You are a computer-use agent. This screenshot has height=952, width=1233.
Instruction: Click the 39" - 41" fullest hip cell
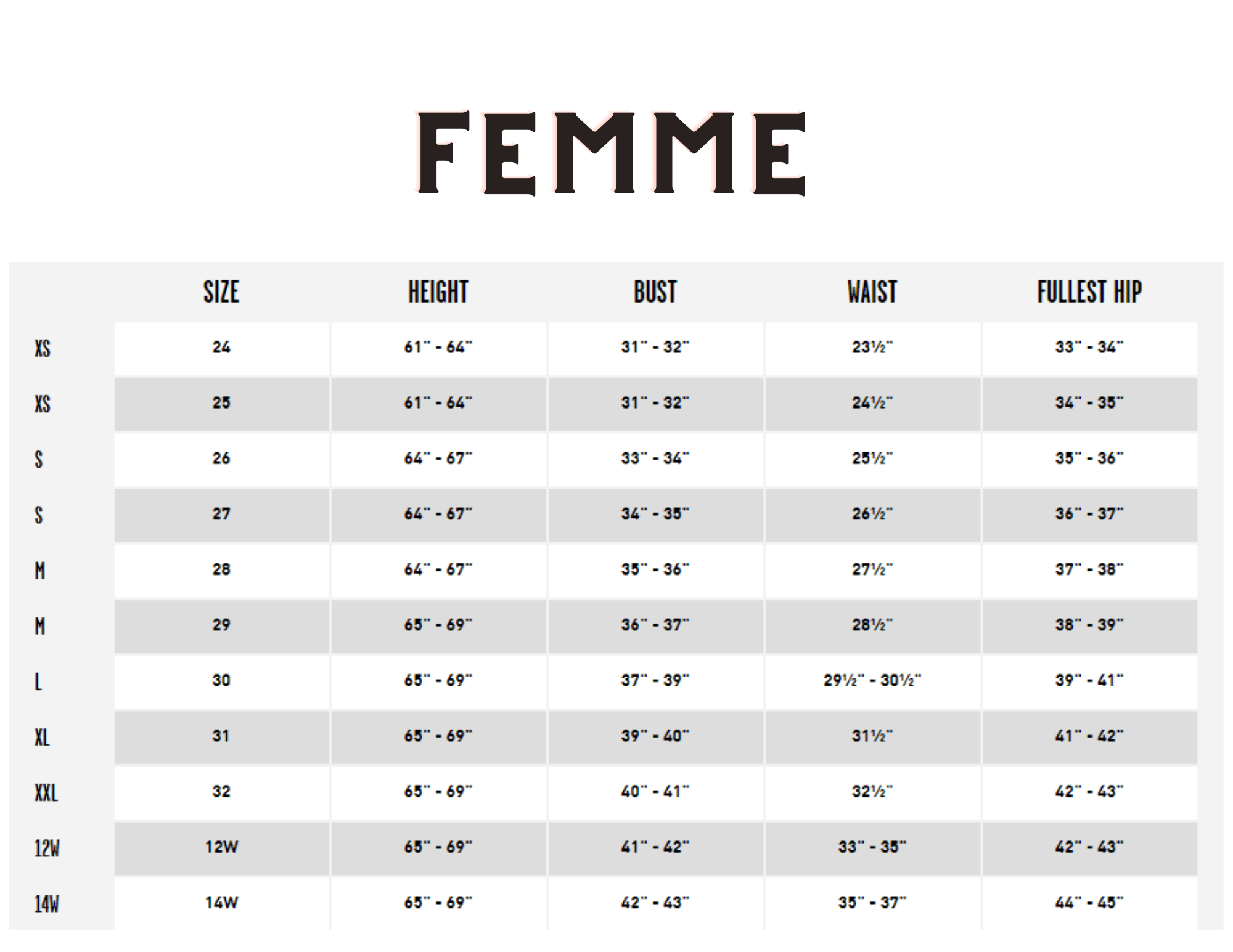1089,681
